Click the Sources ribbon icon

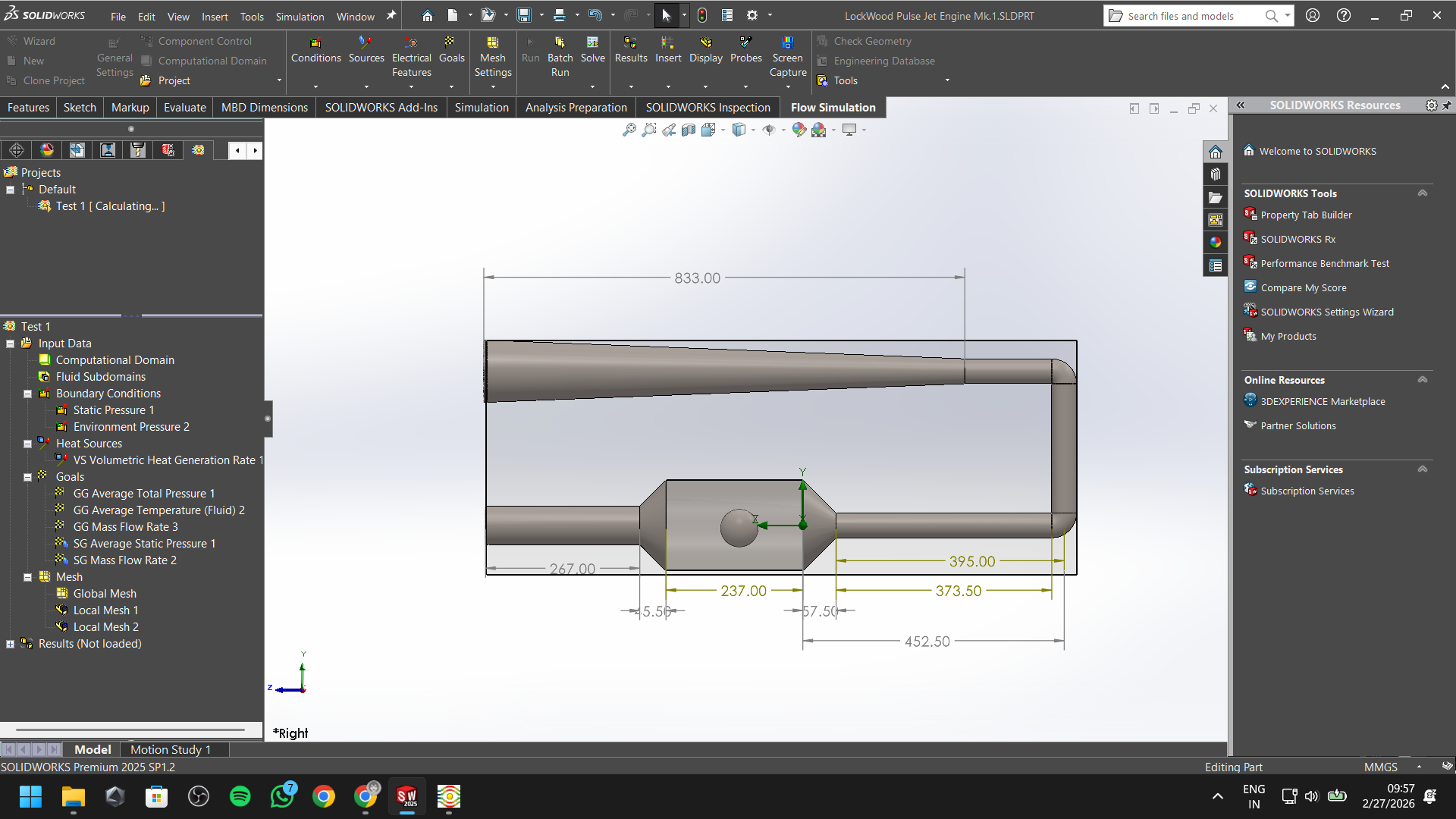click(366, 50)
